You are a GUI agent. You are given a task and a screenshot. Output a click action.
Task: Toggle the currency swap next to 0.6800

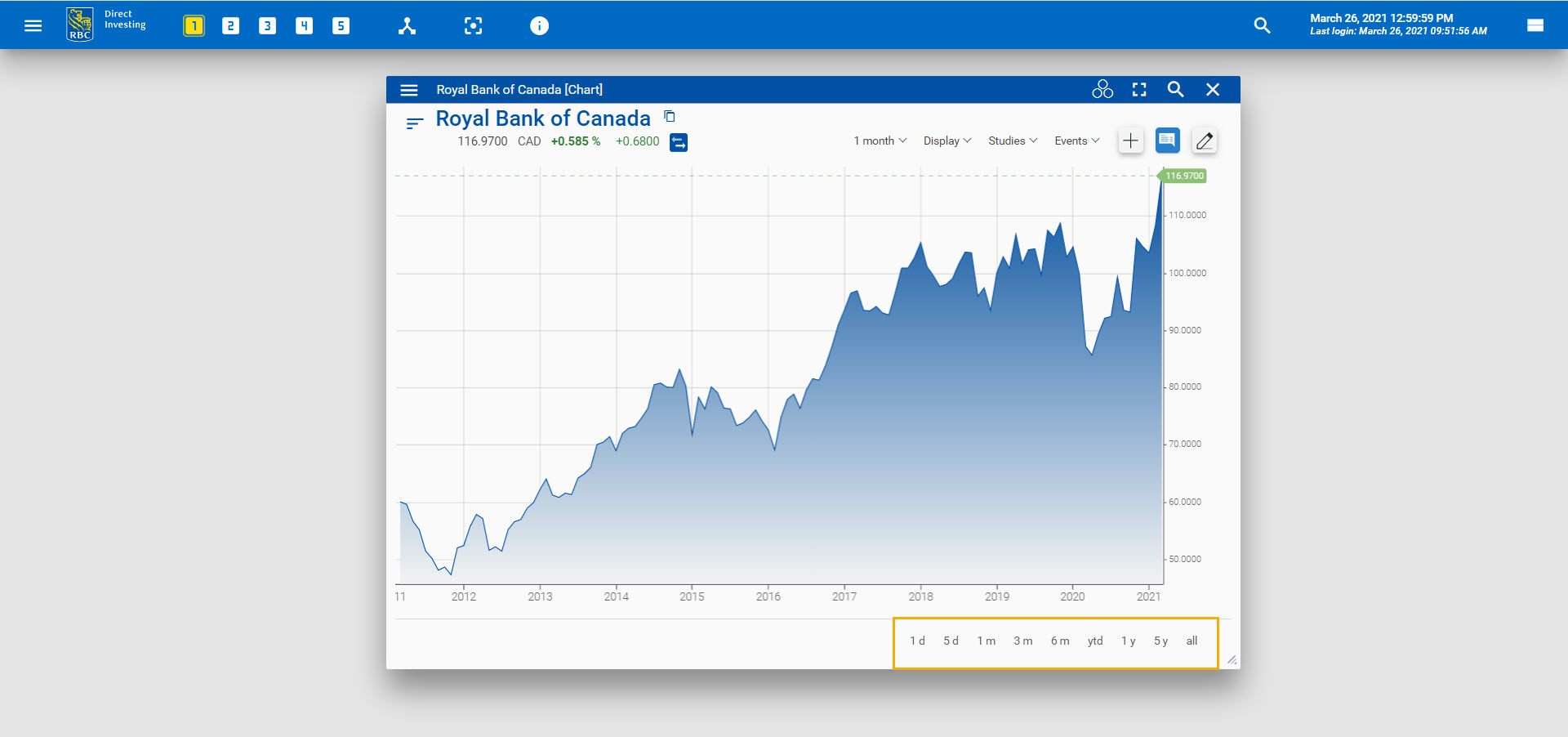(x=679, y=142)
